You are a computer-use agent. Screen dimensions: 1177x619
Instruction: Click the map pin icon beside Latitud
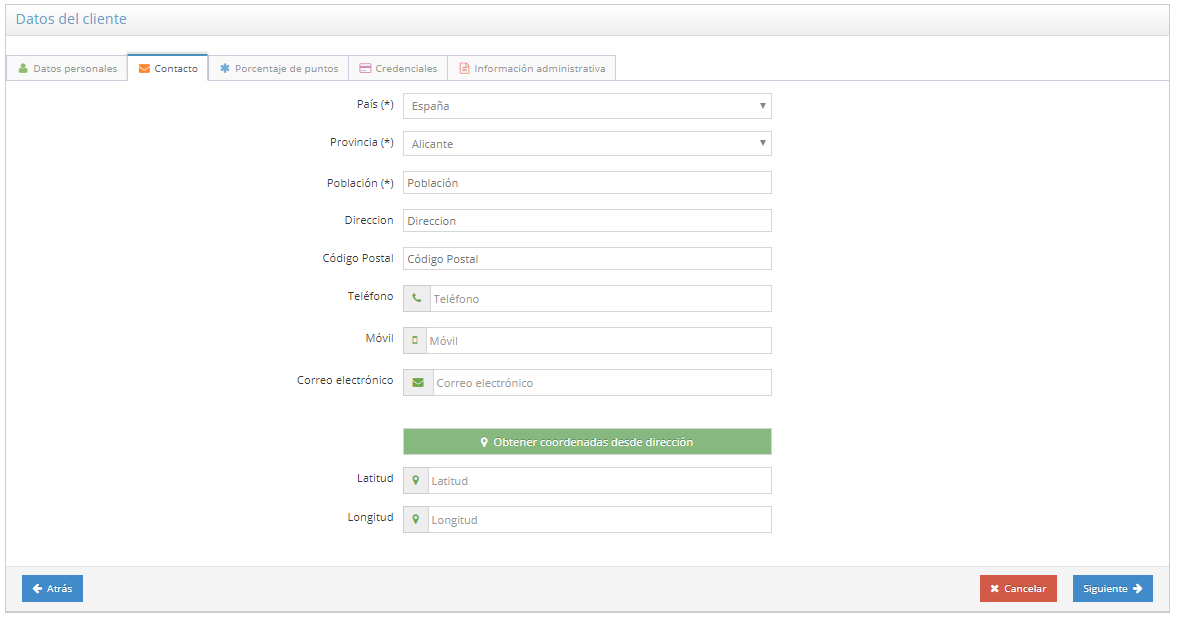tap(416, 481)
